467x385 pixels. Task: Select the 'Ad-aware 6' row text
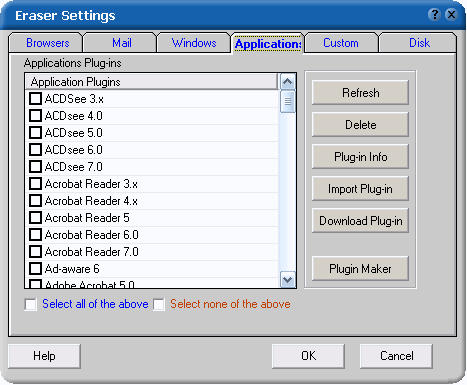[72, 269]
